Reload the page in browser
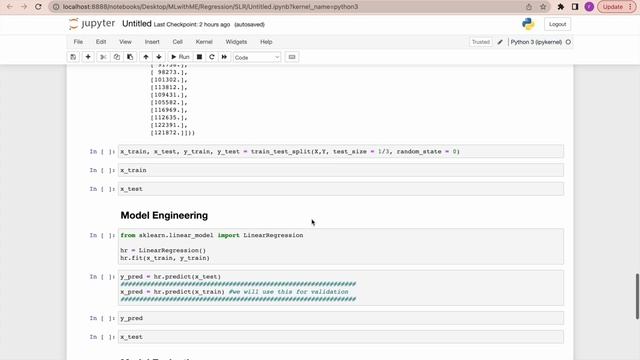Image resolution: width=640 pixels, height=360 pixels. pyautogui.click(x=38, y=7)
